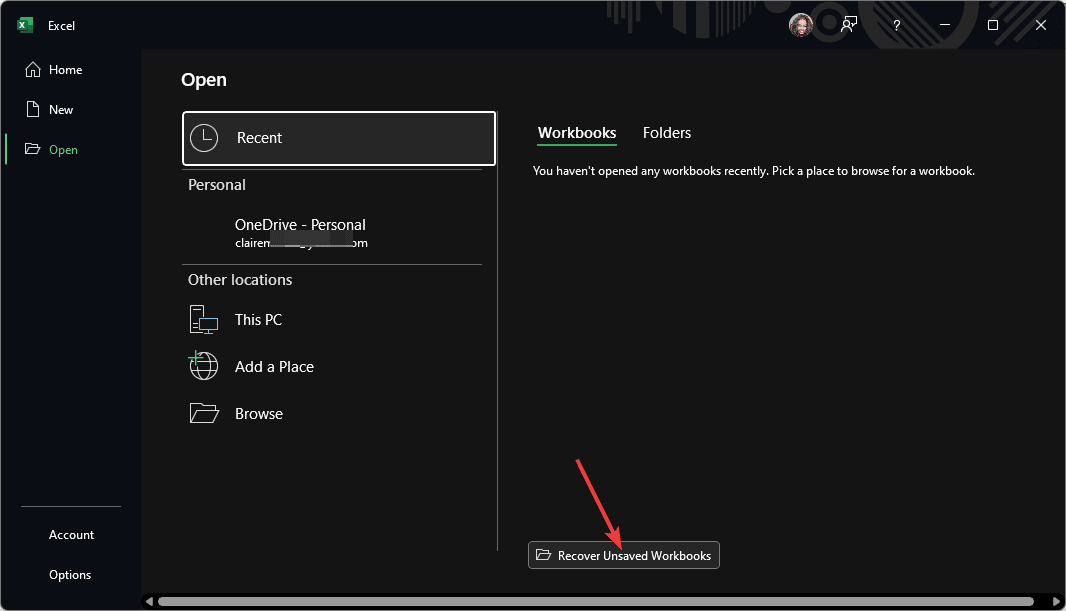Maximize the Excel window
Image resolution: width=1066 pixels, height=611 pixels.
coord(993,25)
